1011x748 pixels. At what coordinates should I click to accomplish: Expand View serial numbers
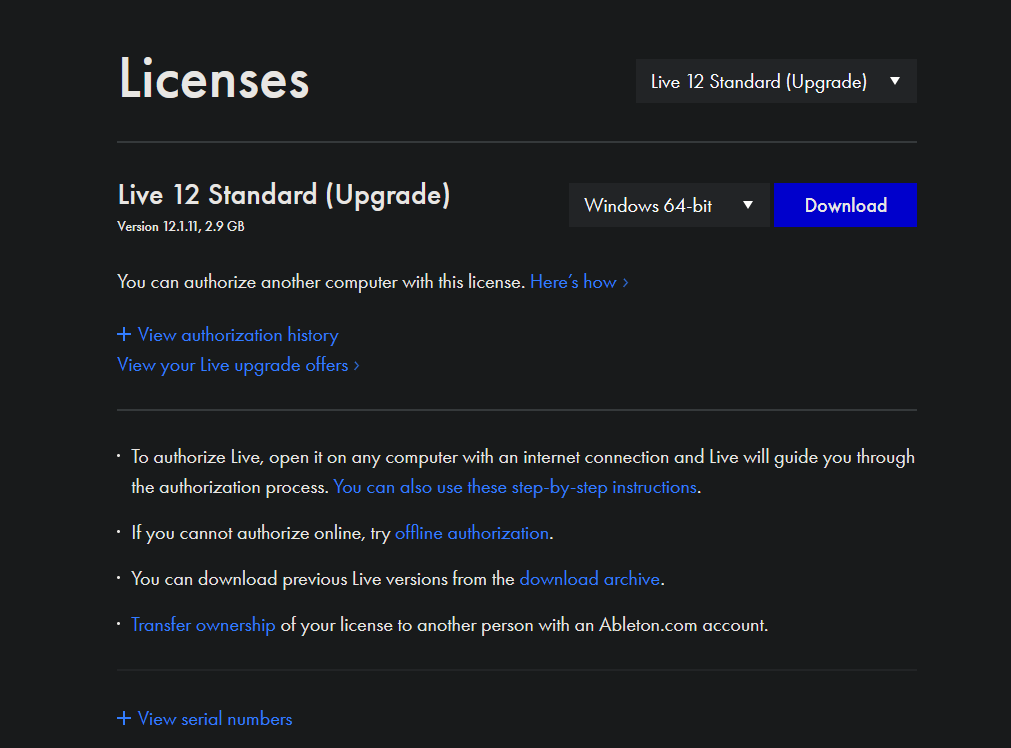[205, 718]
